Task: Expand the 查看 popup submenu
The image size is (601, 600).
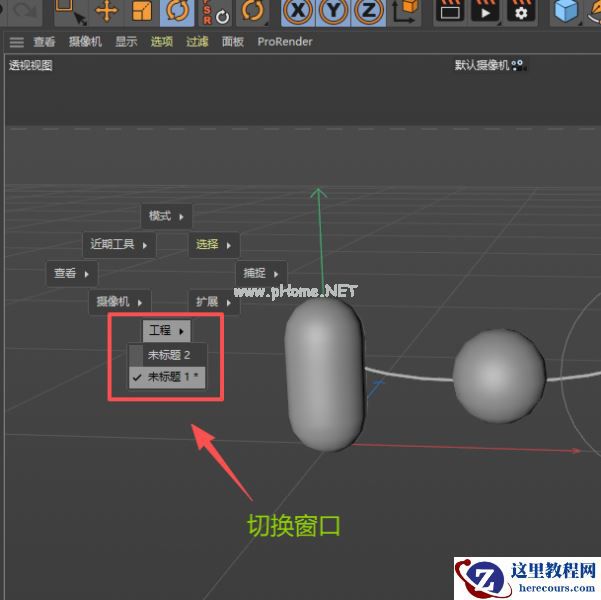Action: [72, 274]
